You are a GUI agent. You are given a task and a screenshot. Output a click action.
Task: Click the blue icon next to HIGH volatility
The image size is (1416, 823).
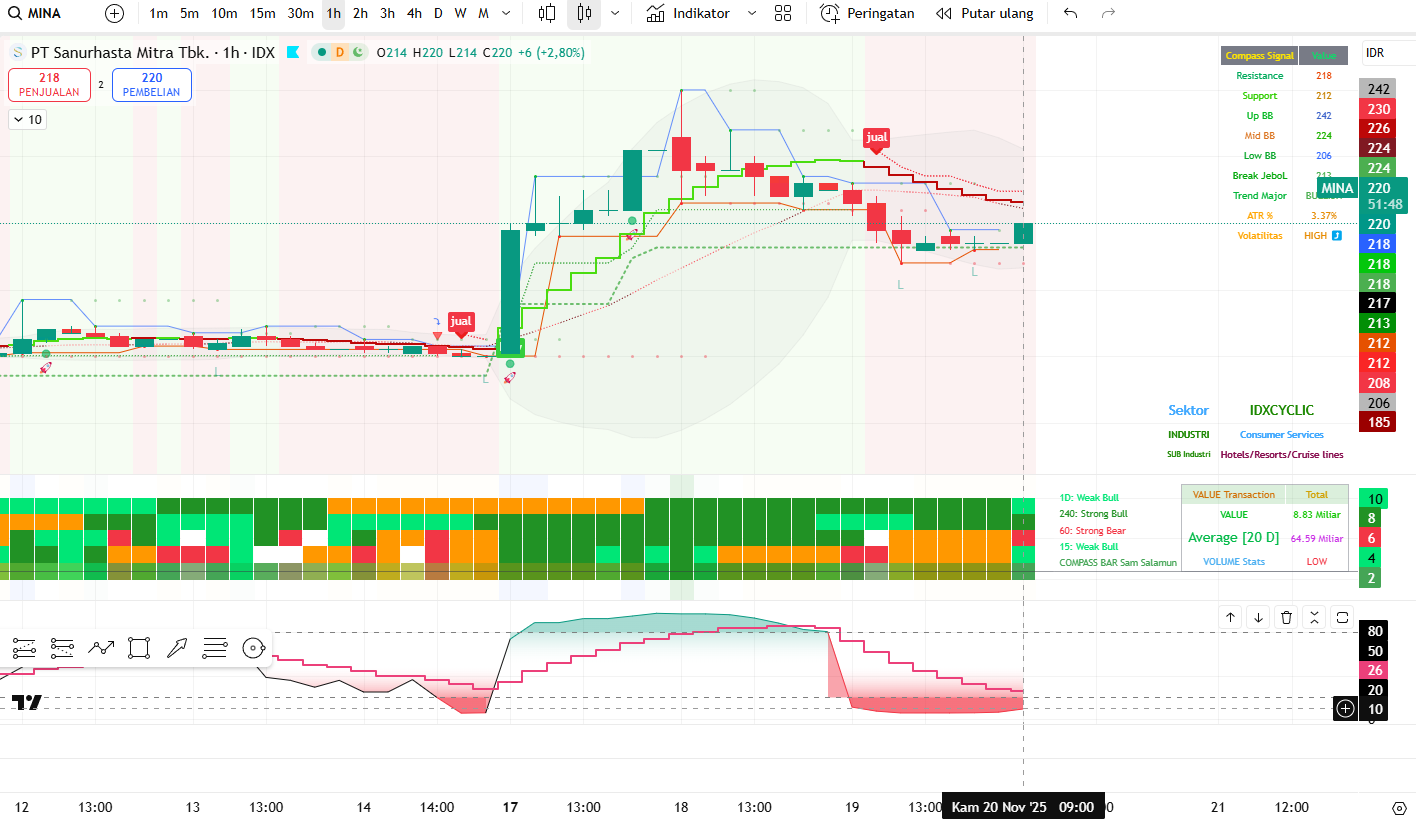[x=1336, y=236]
